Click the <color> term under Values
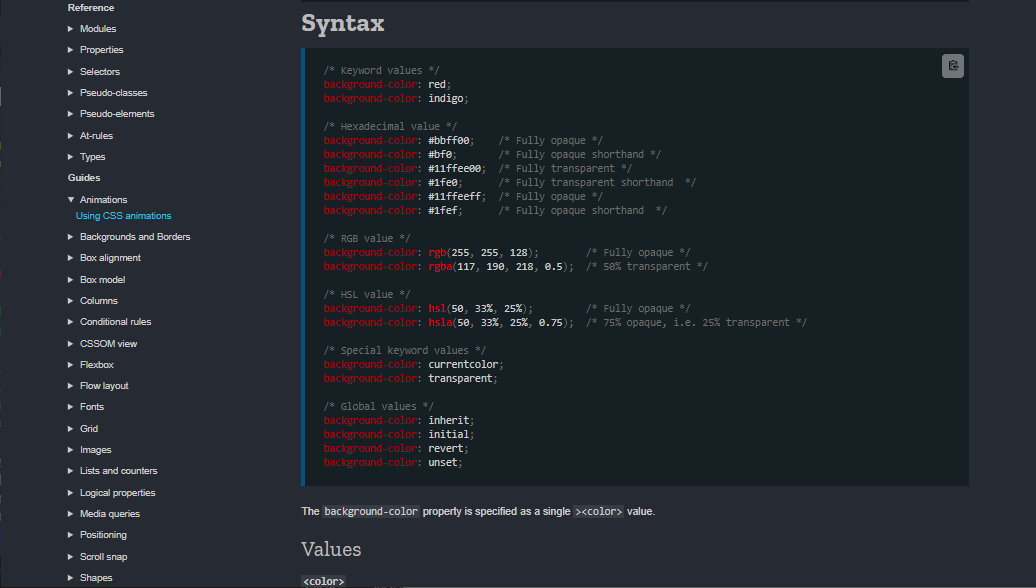This screenshot has height=588, width=1036. click(x=324, y=581)
